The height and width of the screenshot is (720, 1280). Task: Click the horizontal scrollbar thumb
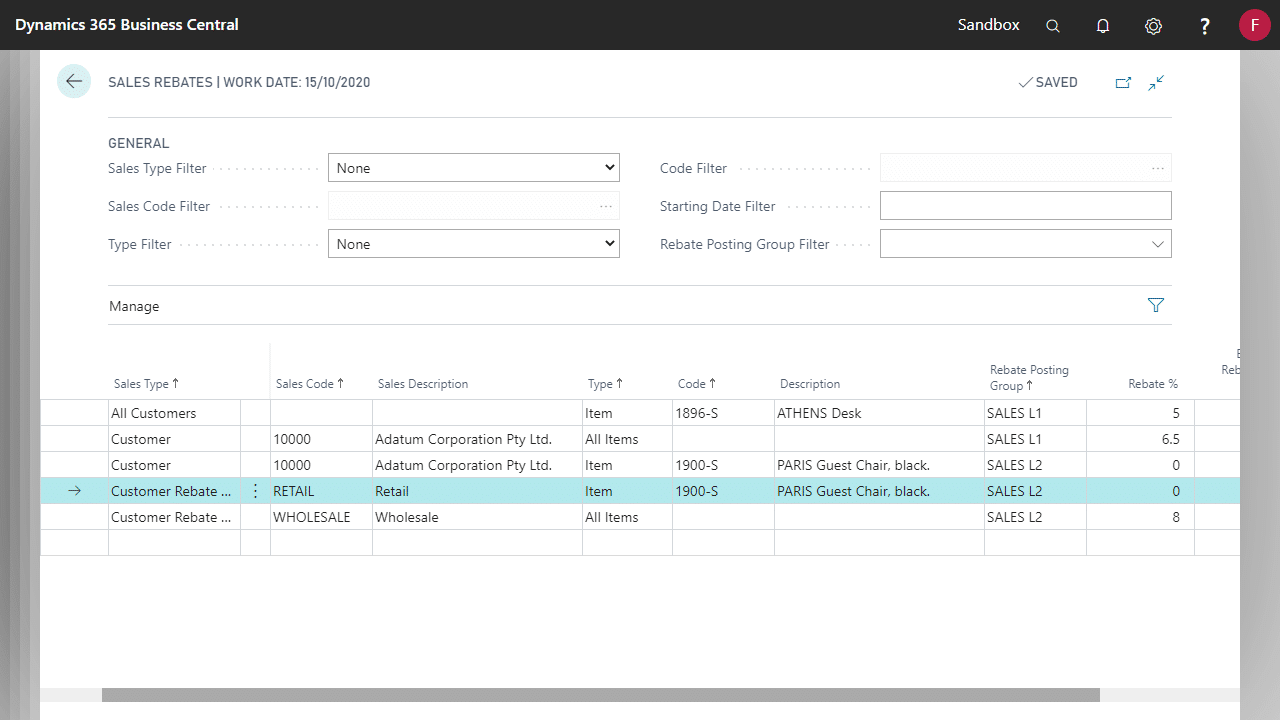point(600,695)
